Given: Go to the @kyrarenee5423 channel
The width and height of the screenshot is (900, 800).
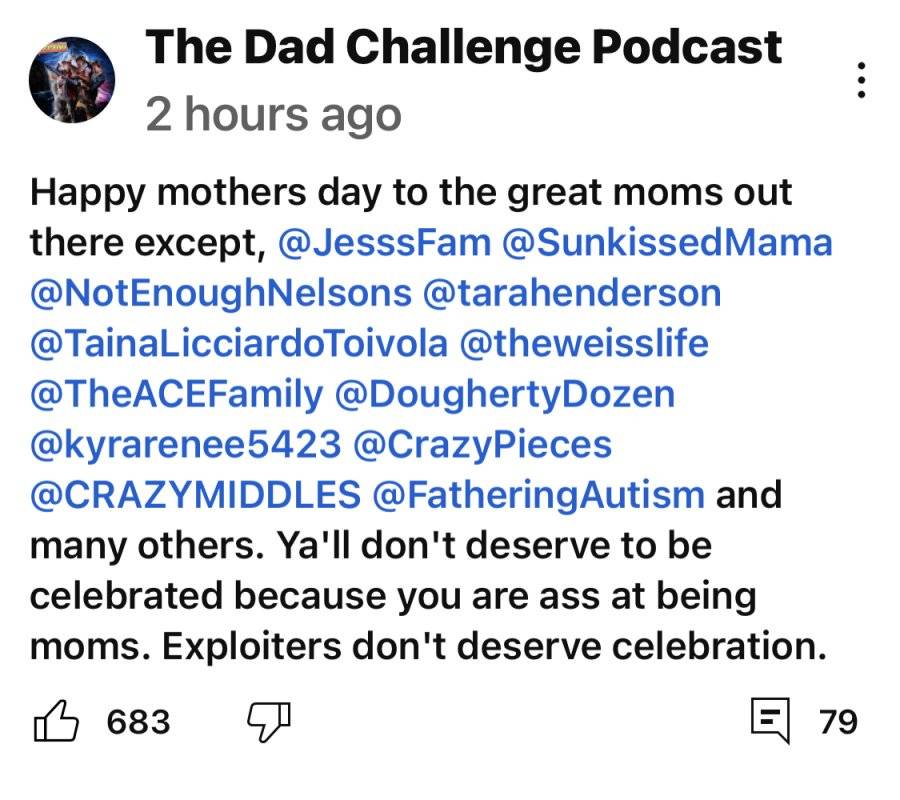Looking at the screenshot, I should click(186, 445).
